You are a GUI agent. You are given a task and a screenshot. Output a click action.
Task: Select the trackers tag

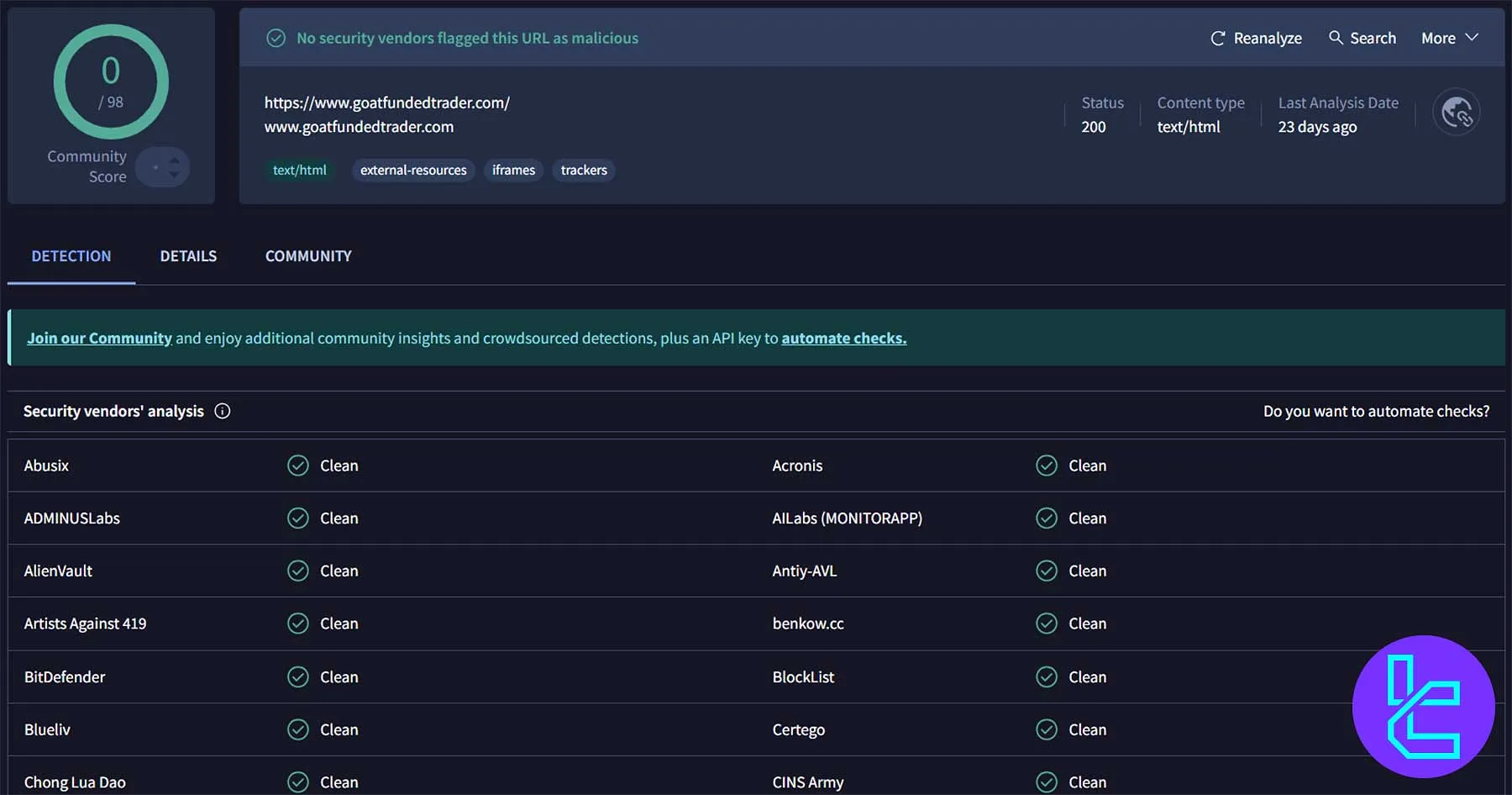coord(583,170)
